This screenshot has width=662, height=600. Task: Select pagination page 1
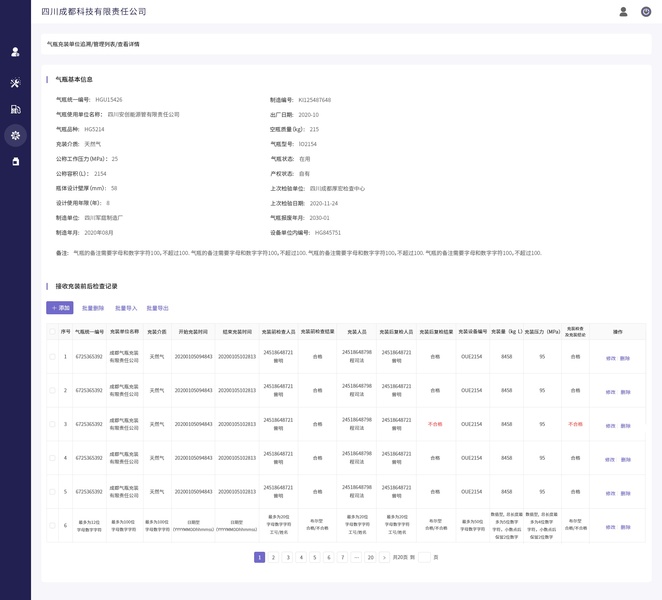[259, 557]
